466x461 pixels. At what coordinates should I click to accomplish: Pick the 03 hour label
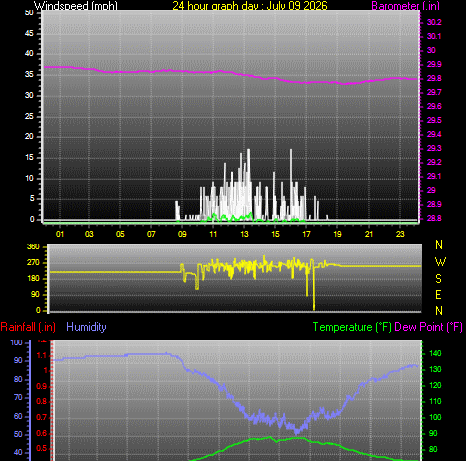click(x=89, y=234)
